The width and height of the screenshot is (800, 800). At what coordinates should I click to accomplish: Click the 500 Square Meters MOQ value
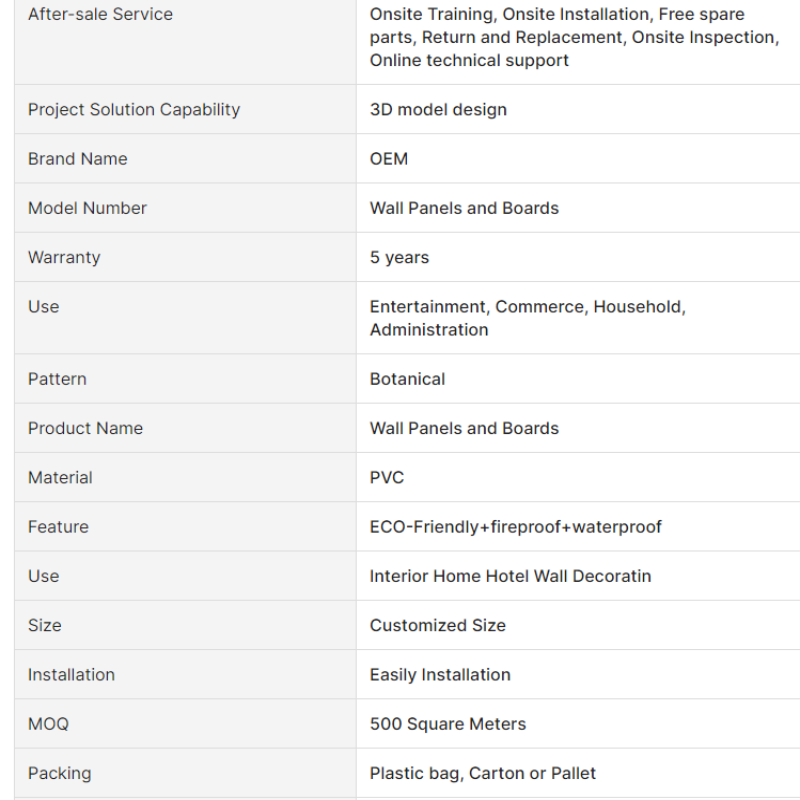(447, 724)
